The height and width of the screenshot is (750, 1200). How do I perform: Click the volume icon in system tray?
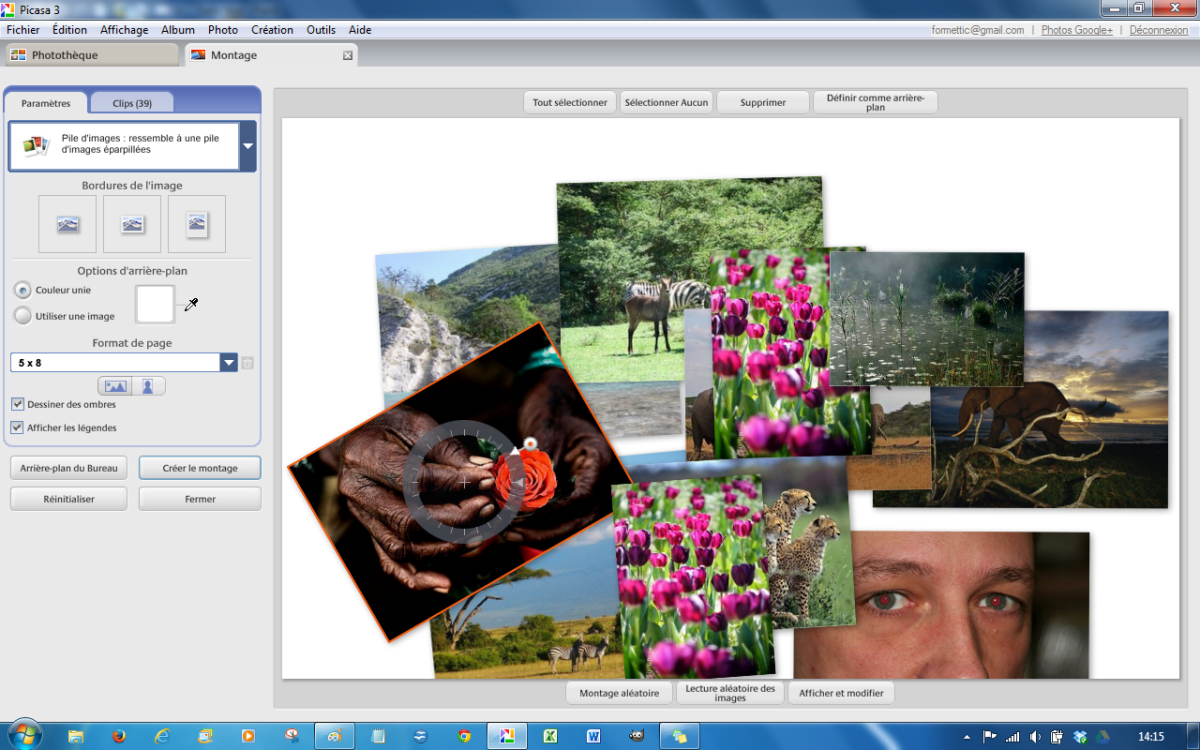pyautogui.click(x=1035, y=737)
